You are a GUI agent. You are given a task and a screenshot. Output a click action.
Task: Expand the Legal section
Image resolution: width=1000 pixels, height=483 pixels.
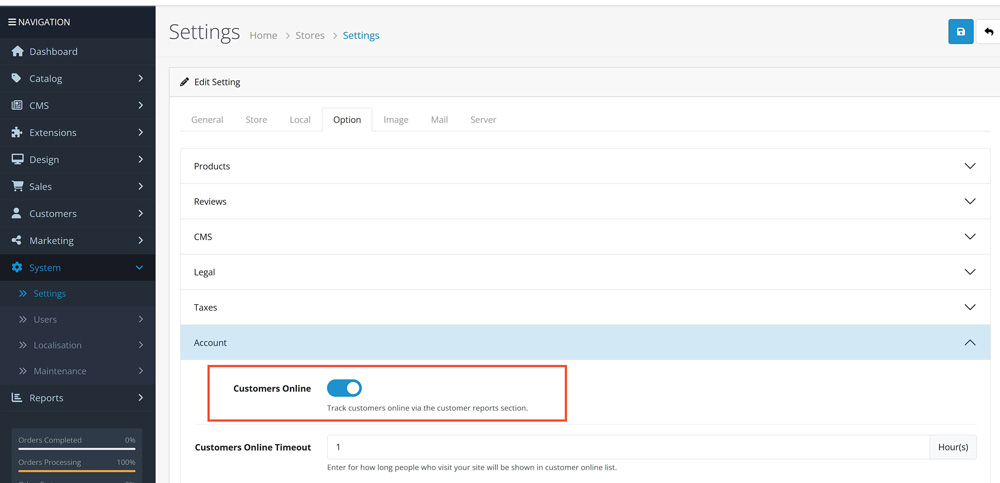tap(585, 272)
